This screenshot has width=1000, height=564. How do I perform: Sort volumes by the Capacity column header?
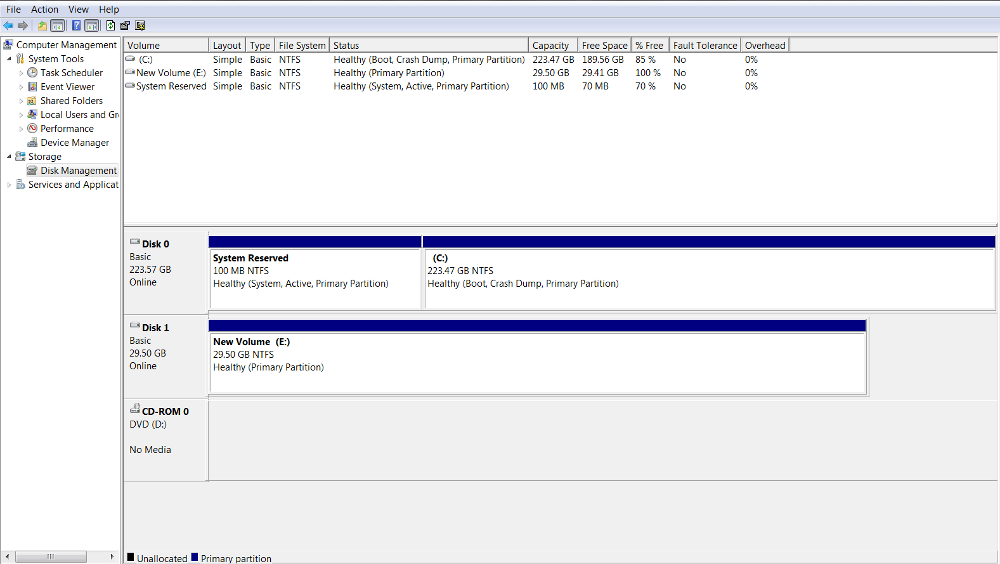tap(551, 45)
